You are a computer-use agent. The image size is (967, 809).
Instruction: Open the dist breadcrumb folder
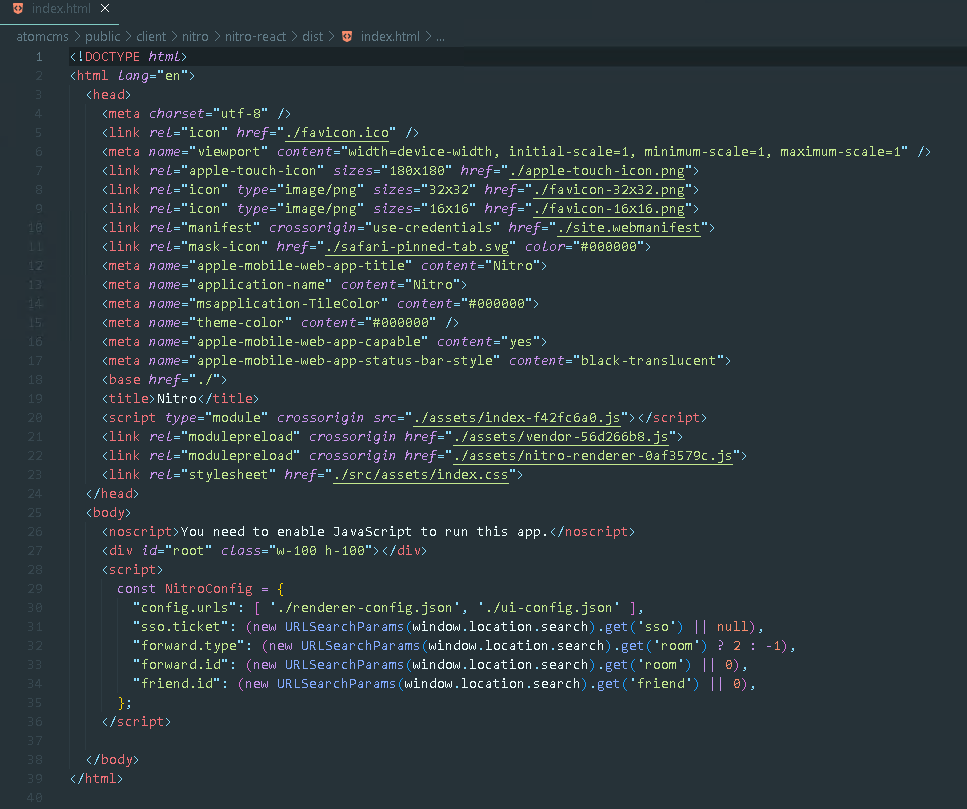pos(313,36)
